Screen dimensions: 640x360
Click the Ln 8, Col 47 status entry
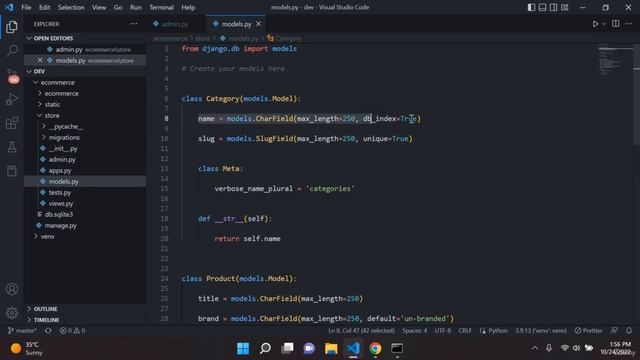(361, 331)
